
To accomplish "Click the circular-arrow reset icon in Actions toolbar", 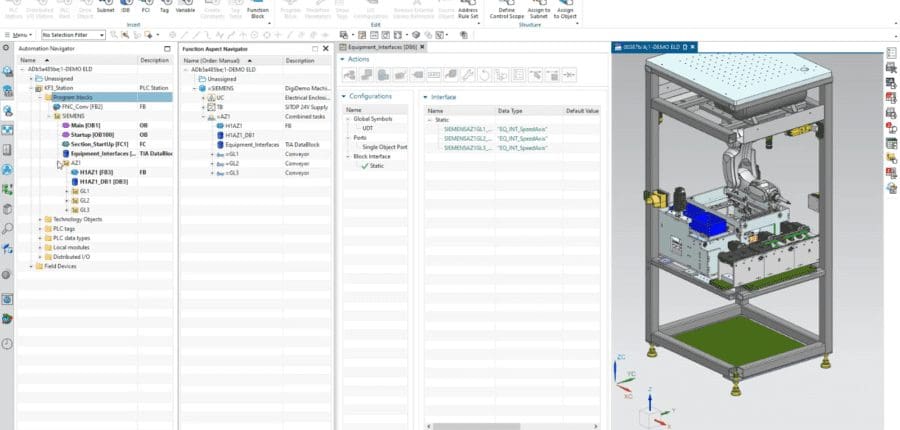I will [484, 75].
